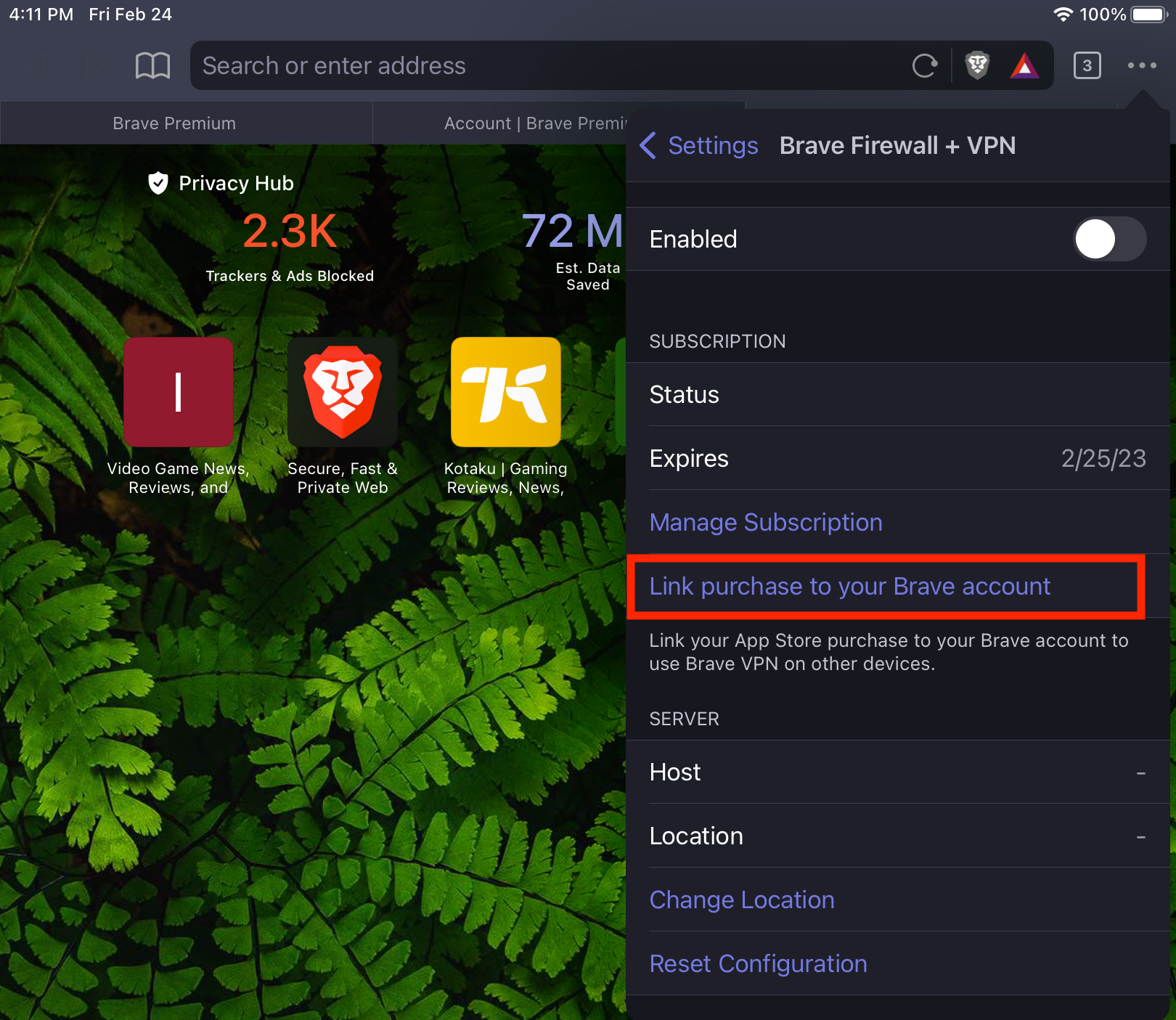This screenshot has height=1020, width=1176.
Task: Open the Video Game News favorite
Action: coord(179,392)
